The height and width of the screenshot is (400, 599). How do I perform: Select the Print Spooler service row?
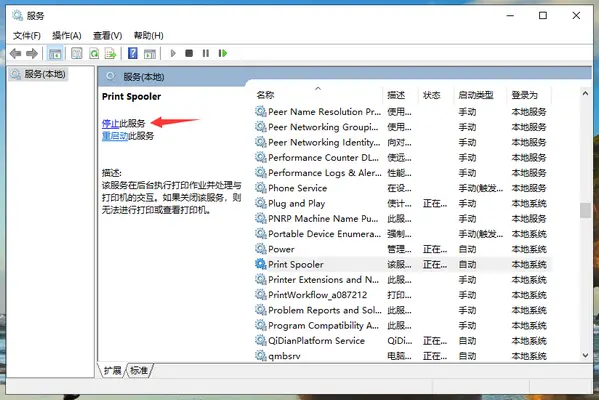click(x=401, y=264)
